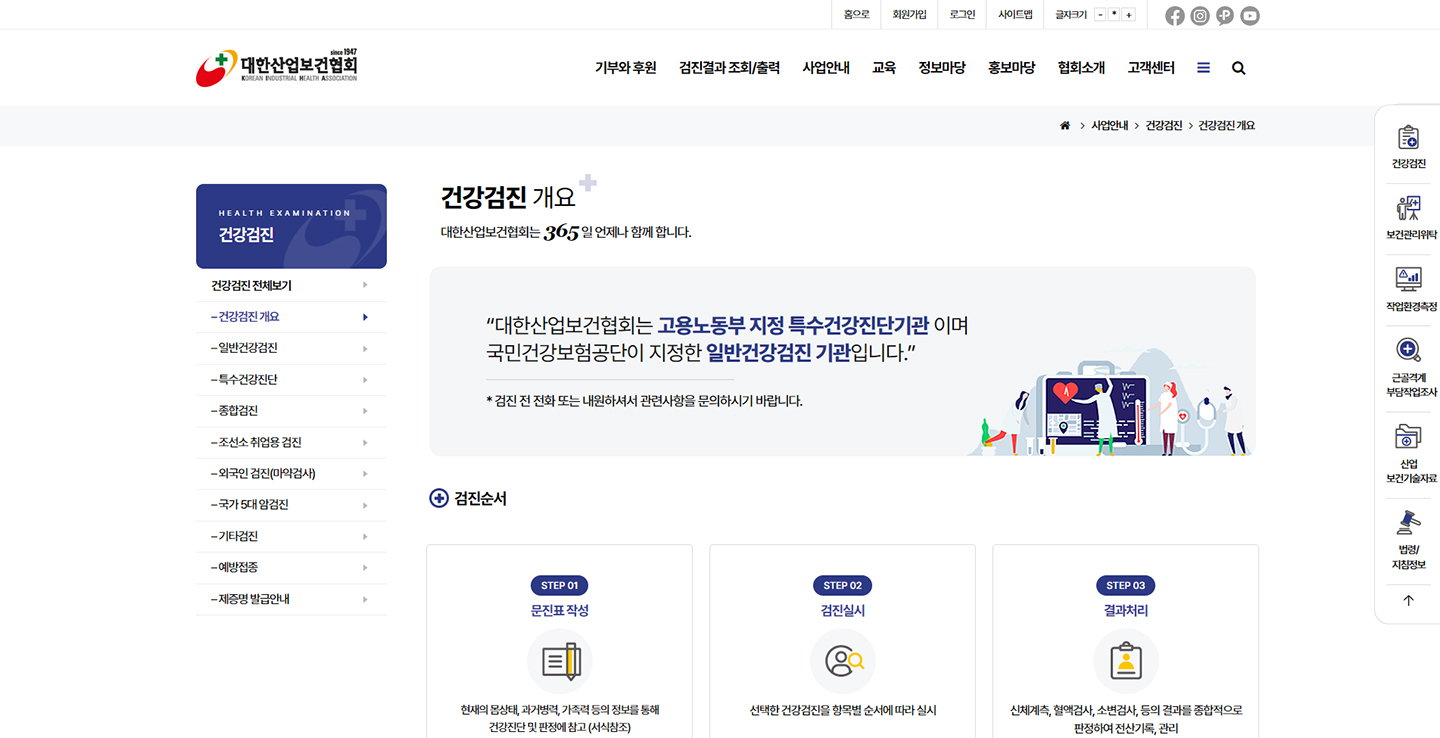Open the 사업안내 main navigation menu

click(826, 68)
